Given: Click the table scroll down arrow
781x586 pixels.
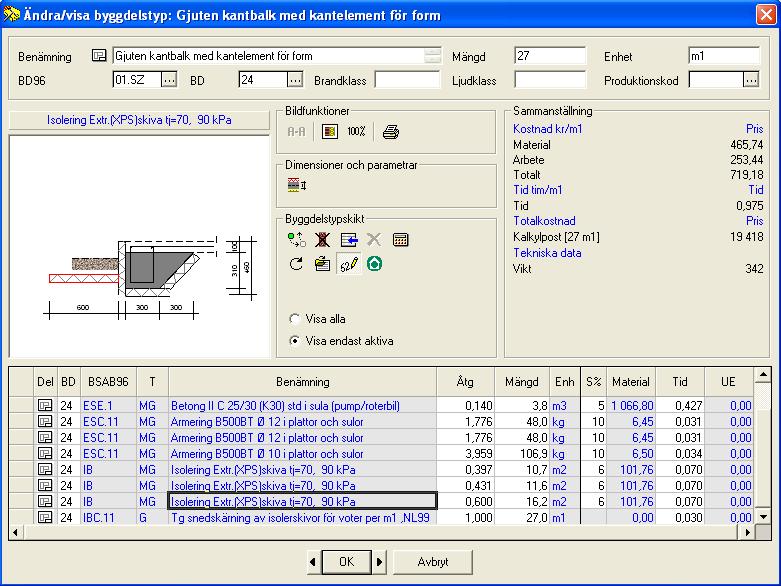Looking at the screenshot, I should coord(763,516).
